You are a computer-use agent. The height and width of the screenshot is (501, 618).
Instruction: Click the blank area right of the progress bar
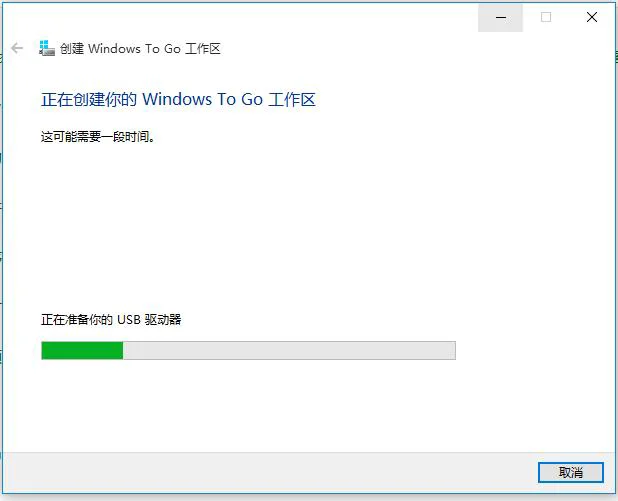click(x=534, y=350)
